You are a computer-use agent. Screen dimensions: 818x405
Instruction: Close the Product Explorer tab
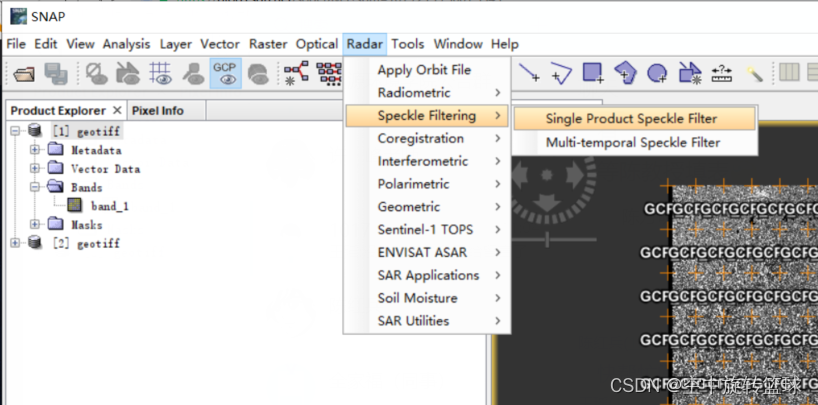pos(117,111)
